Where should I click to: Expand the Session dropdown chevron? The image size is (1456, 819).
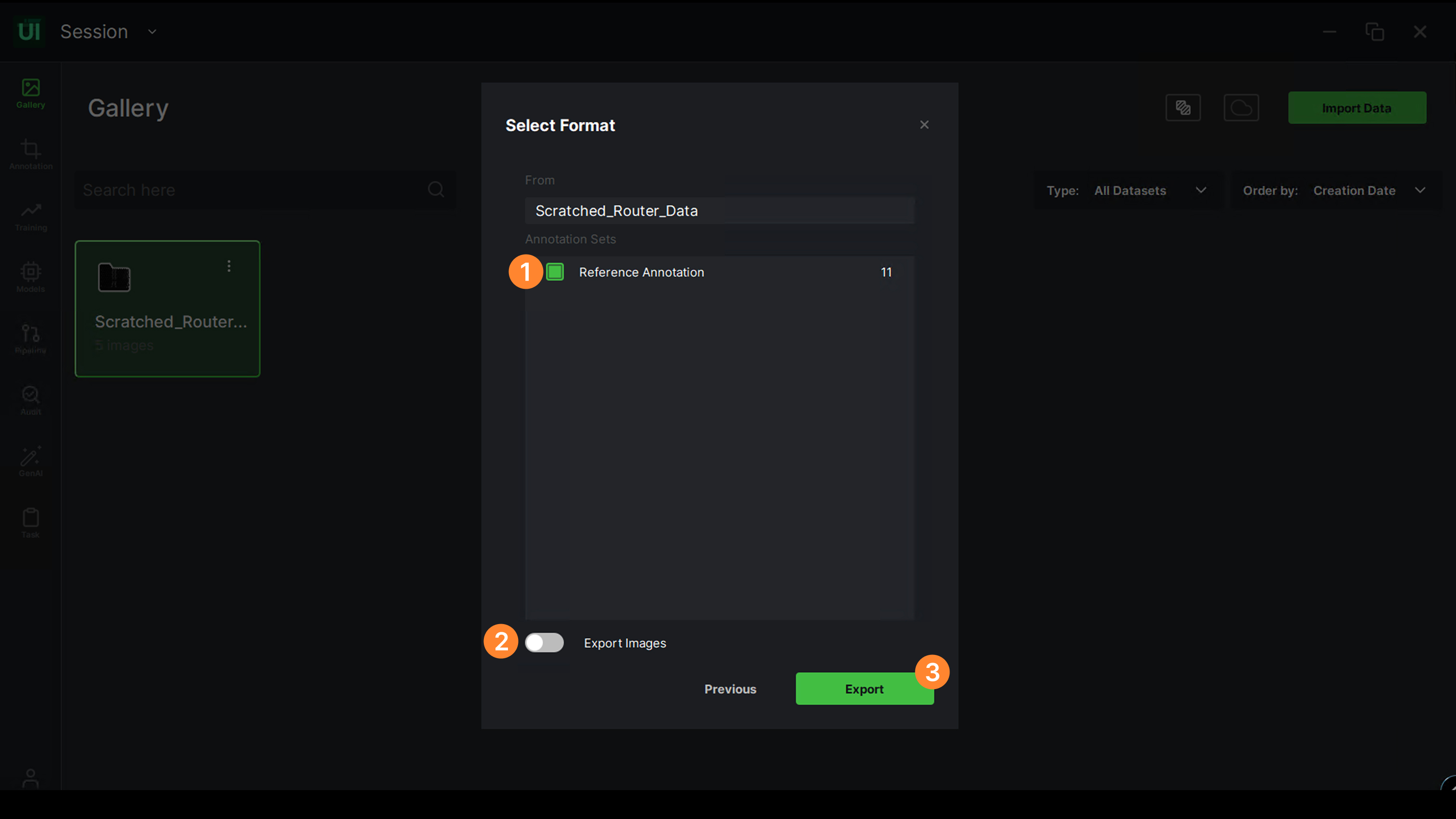tap(152, 32)
